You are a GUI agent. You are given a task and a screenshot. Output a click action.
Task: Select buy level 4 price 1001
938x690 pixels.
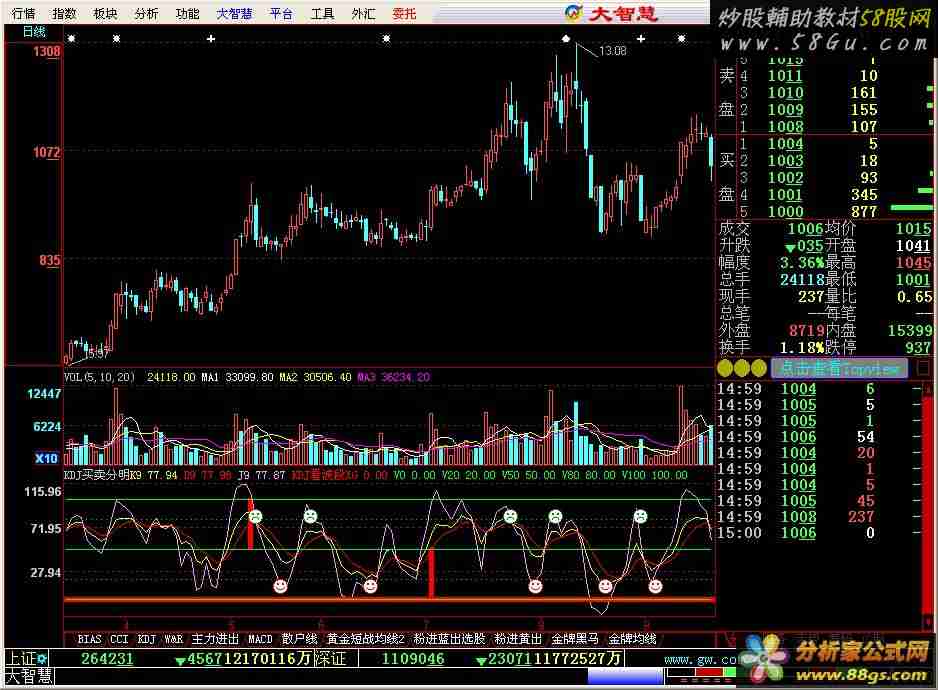click(x=785, y=194)
